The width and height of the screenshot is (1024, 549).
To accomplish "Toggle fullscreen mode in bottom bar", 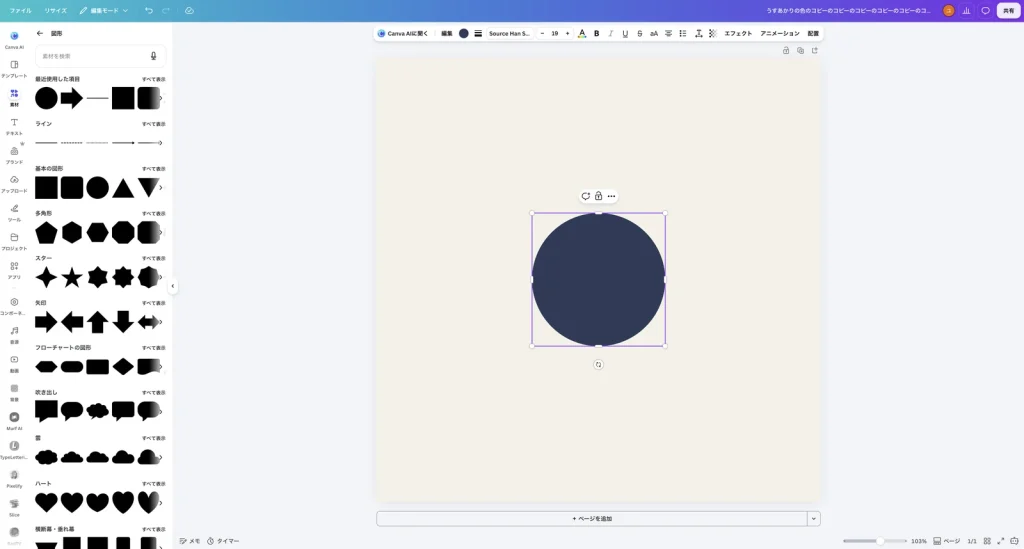I will coord(1000,541).
